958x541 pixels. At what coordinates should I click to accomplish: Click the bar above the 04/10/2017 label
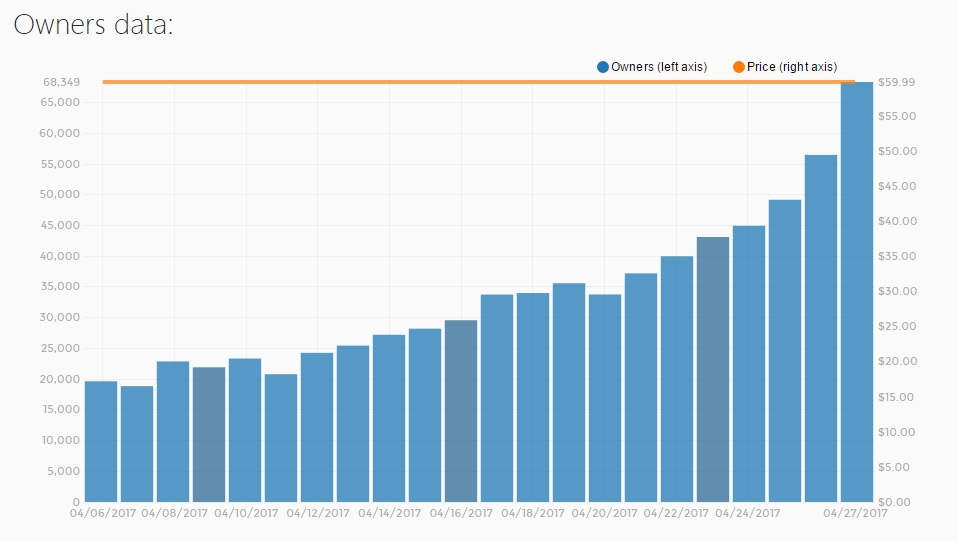(x=245, y=430)
